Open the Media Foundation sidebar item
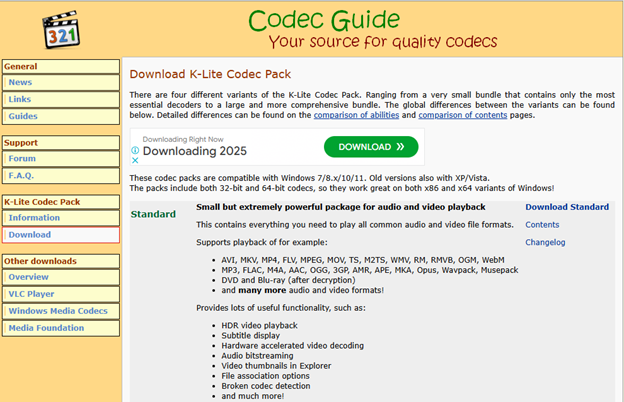This screenshot has height=402, width=624. (x=48, y=327)
